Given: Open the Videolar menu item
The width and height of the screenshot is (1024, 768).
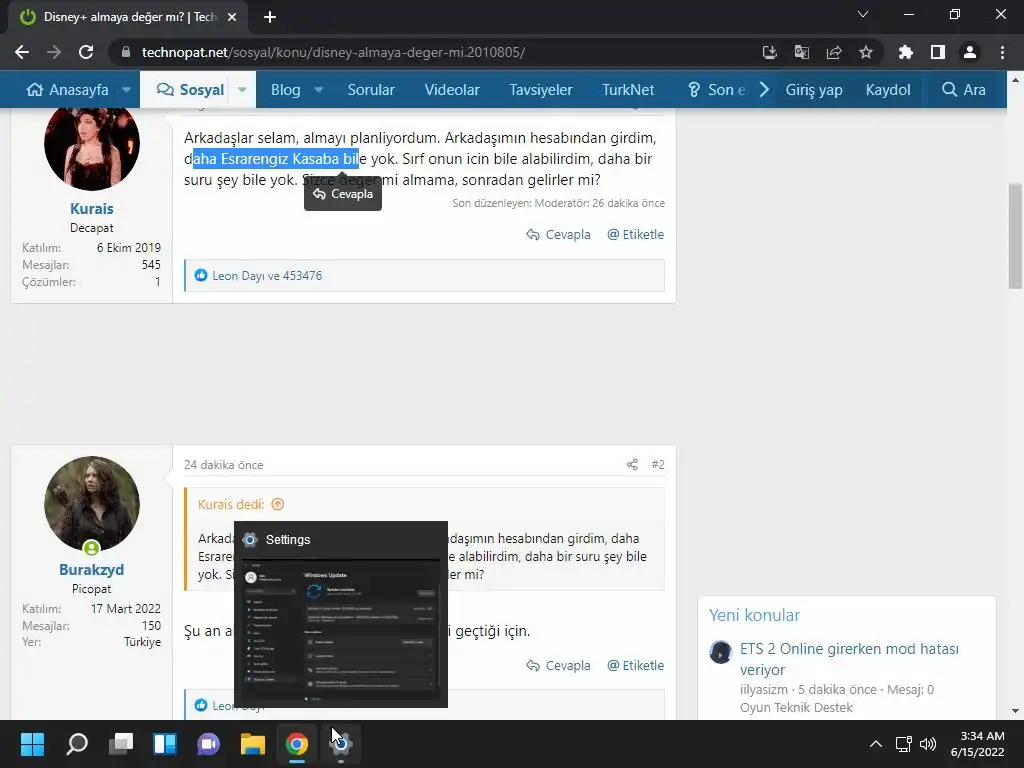Looking at the screenshot, I should click(x=452, y=89).
